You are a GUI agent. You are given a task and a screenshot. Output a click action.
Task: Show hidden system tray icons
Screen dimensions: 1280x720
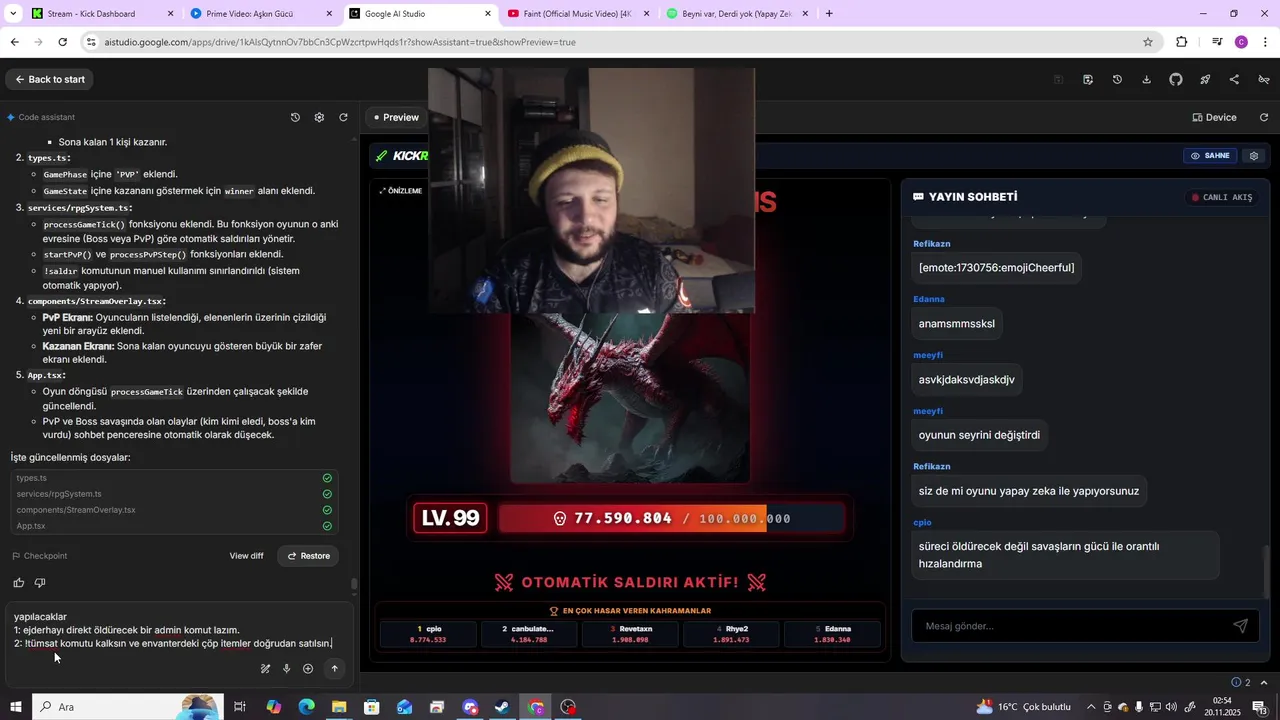(1091, 707)
